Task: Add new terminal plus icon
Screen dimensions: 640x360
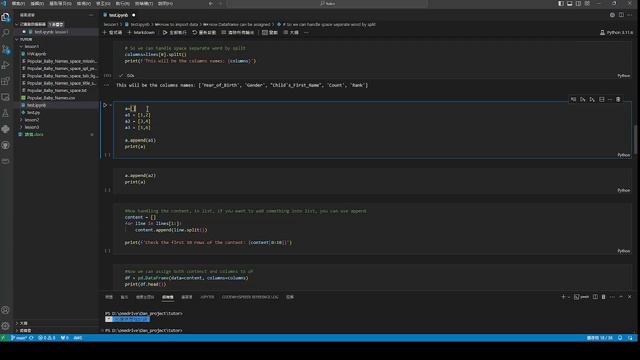Action: point(563,297)
